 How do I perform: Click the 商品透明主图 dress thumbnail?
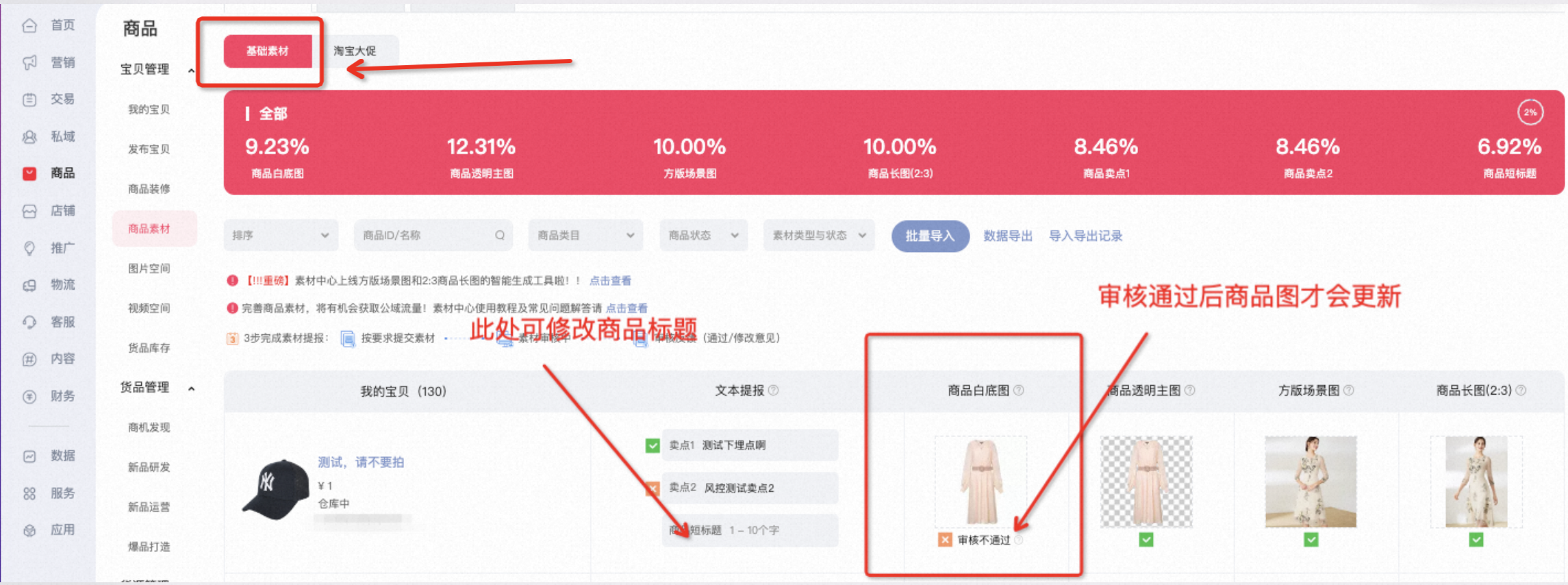click(1146, 482)
